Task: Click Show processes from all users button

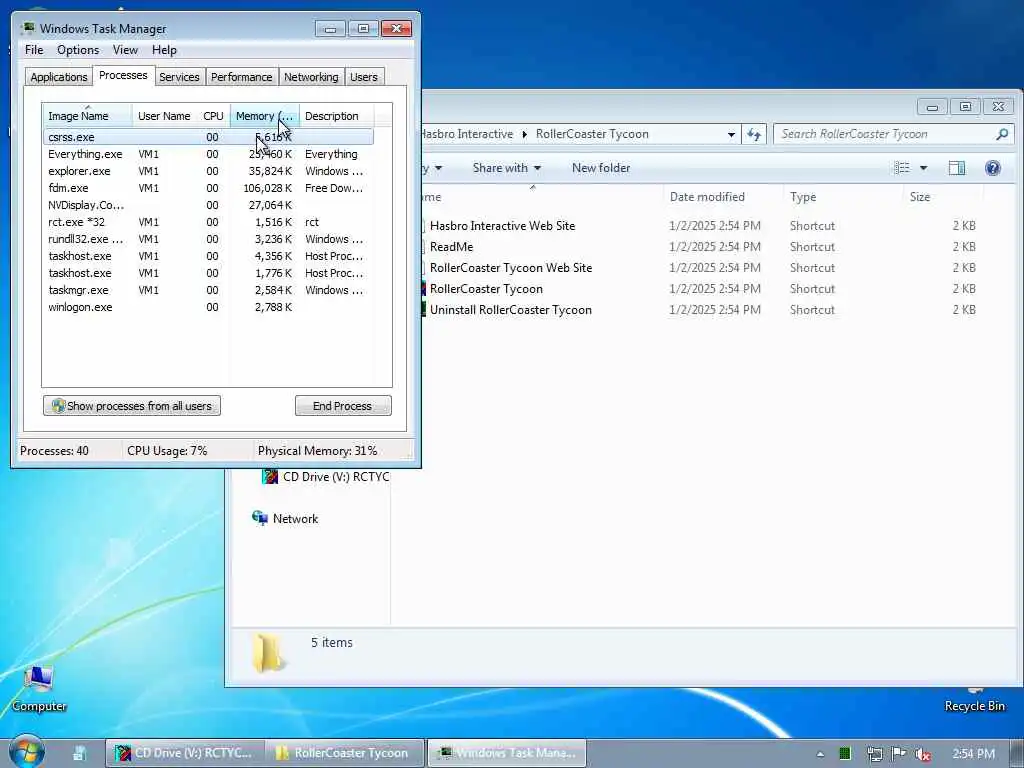Action: (x=132, y=406)
